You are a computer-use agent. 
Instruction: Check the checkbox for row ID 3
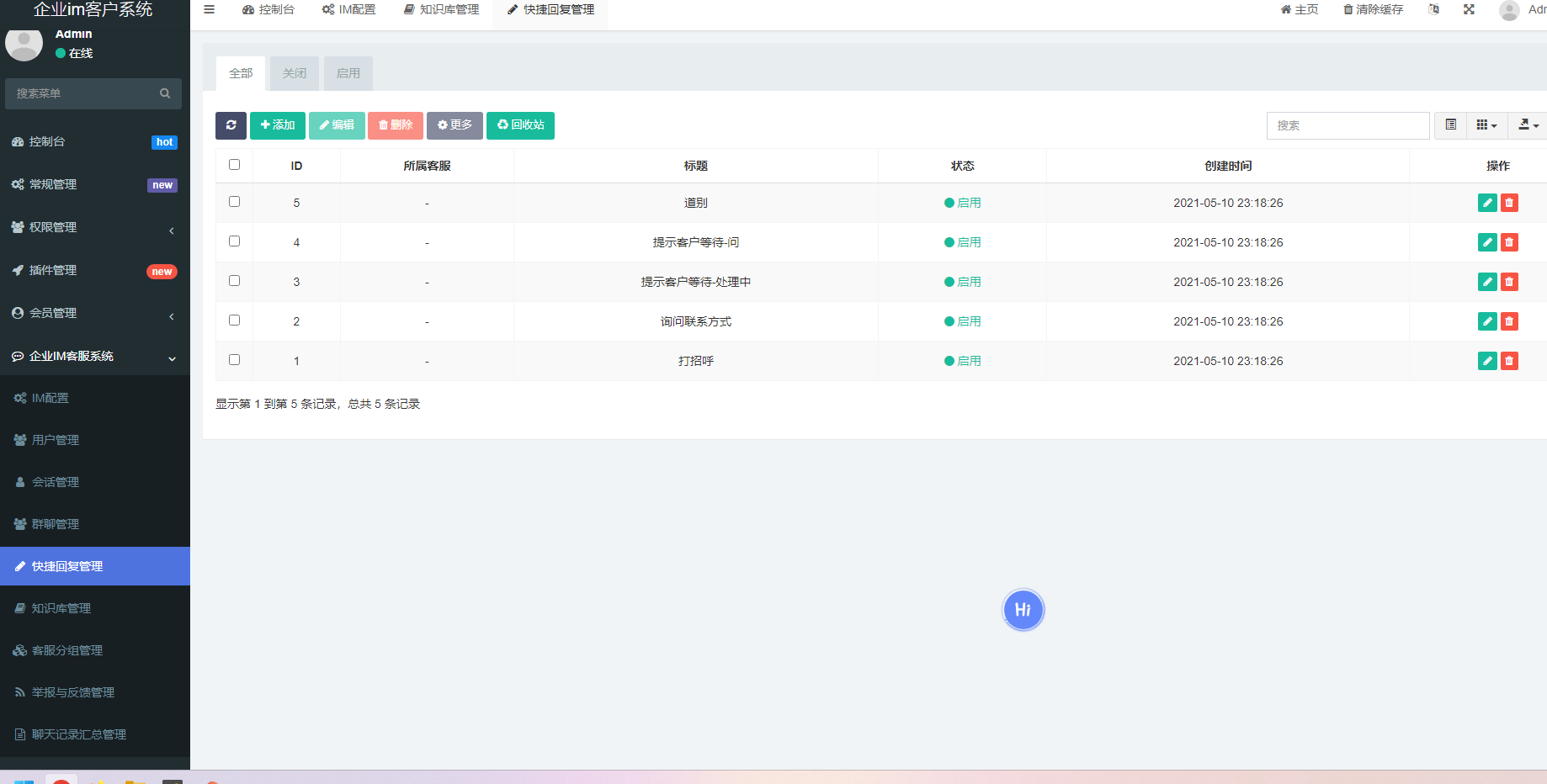coord(234,281)
